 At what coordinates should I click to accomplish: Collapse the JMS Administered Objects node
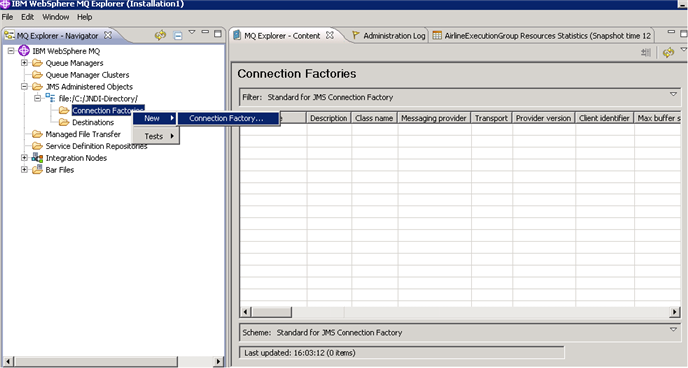pos(25,86)
